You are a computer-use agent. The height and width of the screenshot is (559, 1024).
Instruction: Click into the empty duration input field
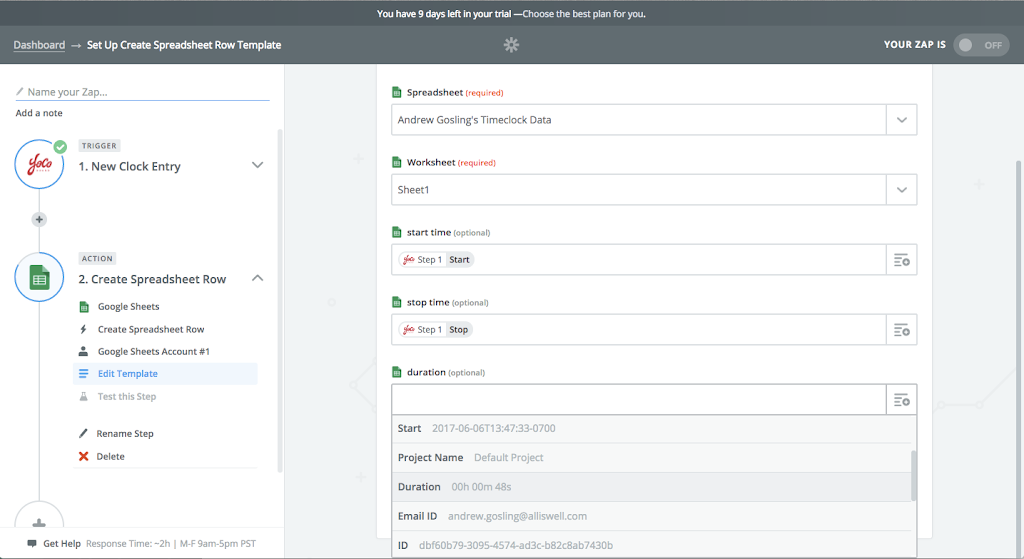(639, 400)
